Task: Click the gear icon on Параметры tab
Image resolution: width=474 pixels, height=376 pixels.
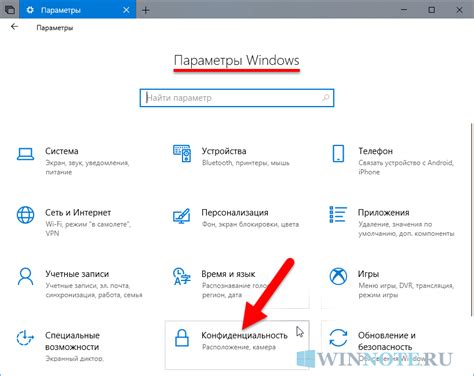Action: 30,10
